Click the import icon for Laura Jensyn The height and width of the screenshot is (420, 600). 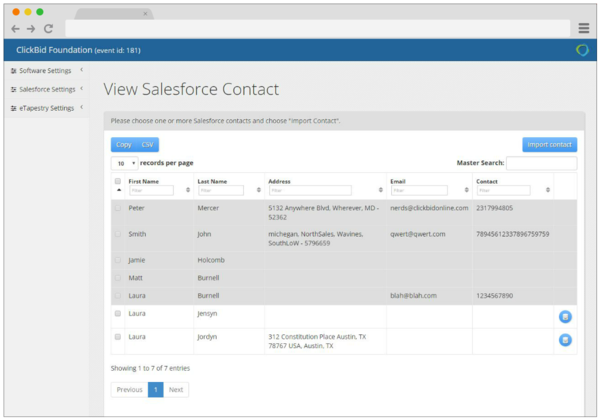565,316
